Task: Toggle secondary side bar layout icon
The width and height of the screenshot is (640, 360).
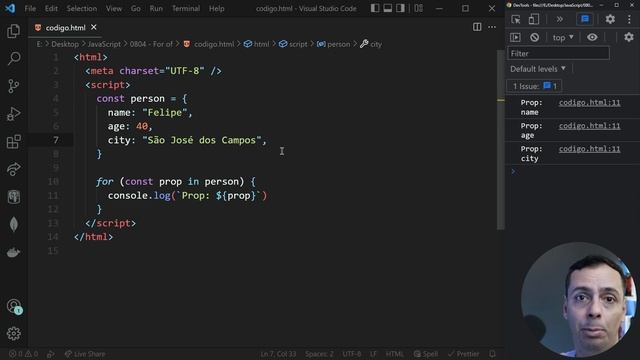Action: pos(400,8)
